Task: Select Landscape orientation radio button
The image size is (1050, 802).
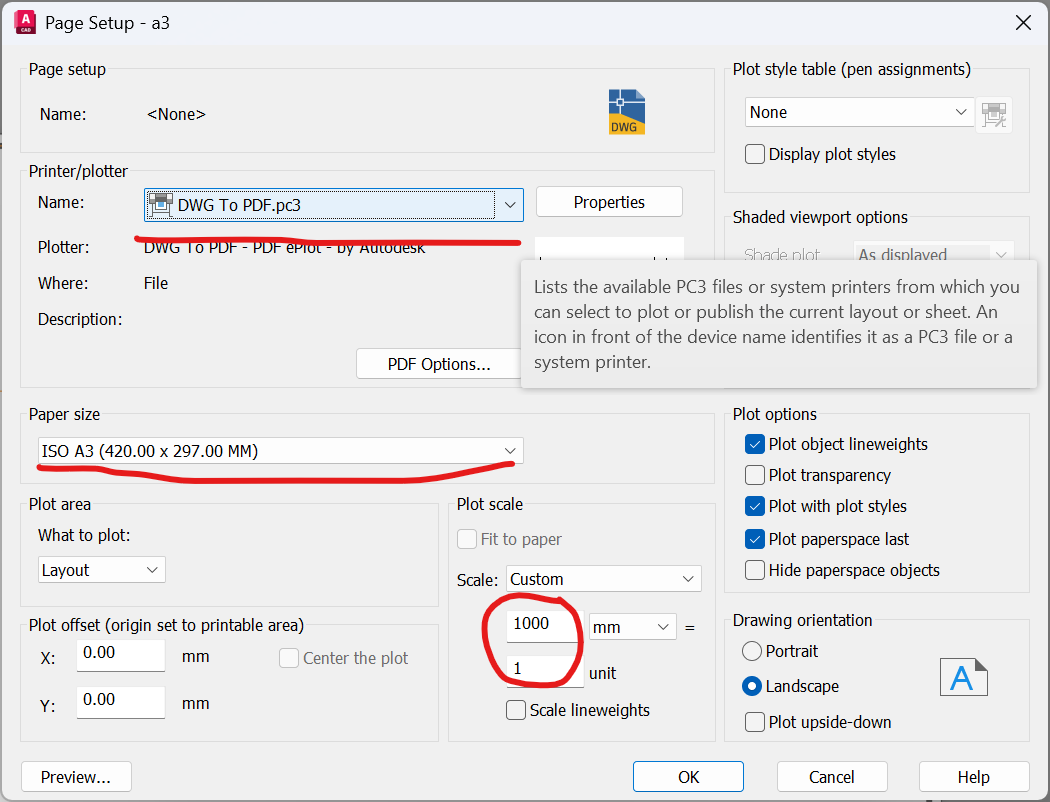Action: coord(752,686)
